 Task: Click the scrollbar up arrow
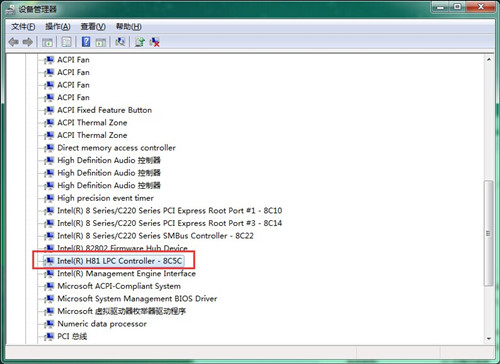pyautogui.click(x=489, y=60)
